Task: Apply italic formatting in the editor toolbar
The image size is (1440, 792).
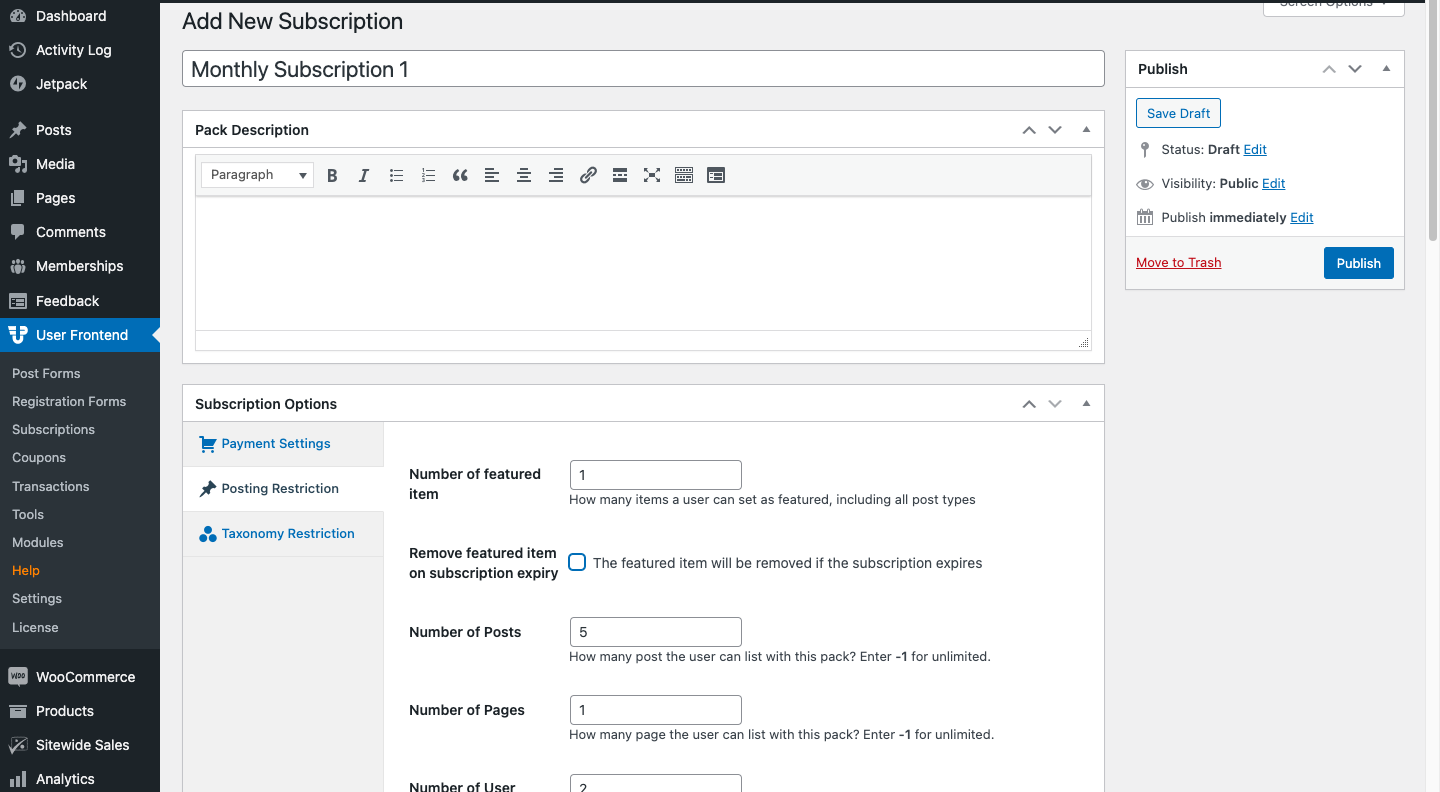Action: [x=364, y=175]
